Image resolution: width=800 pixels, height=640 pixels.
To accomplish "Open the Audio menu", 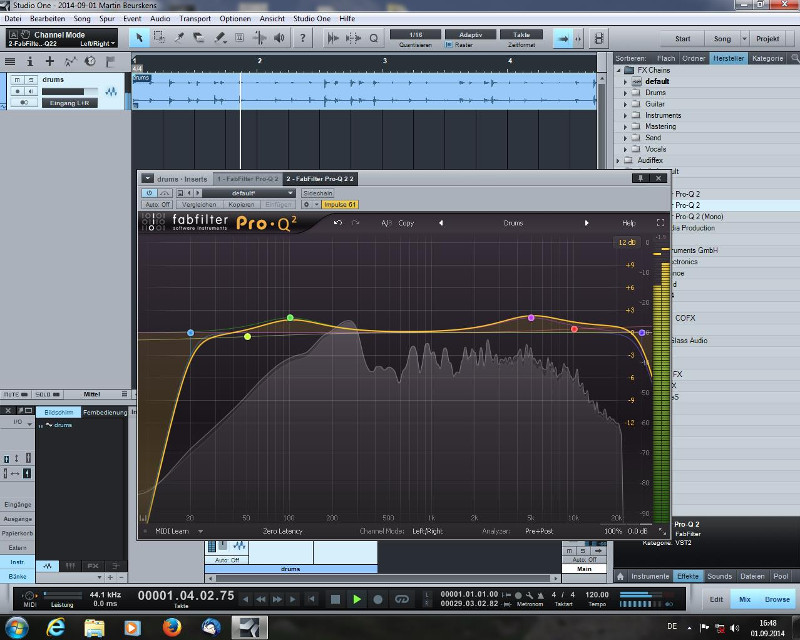I will pos(160,18).
